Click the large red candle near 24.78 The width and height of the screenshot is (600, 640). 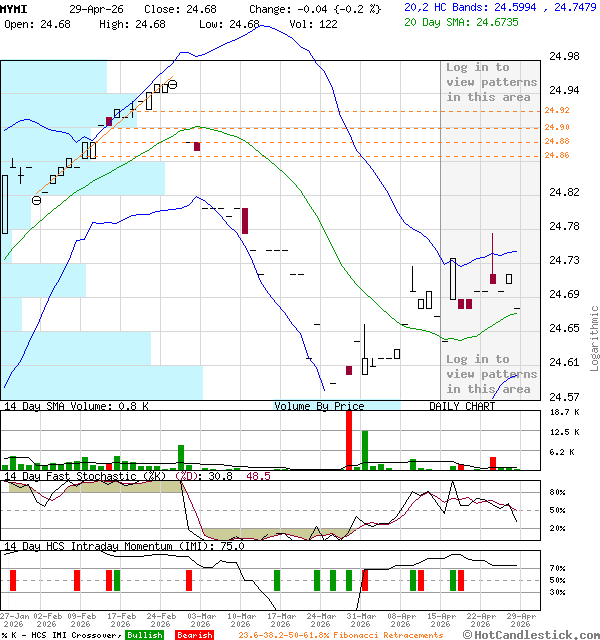[244, 221]
